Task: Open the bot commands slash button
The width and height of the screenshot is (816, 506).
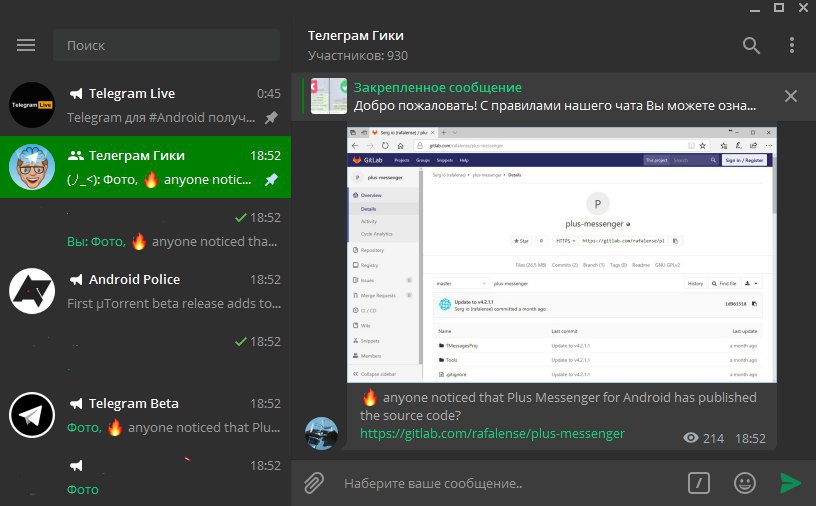Action: (698, 483)
